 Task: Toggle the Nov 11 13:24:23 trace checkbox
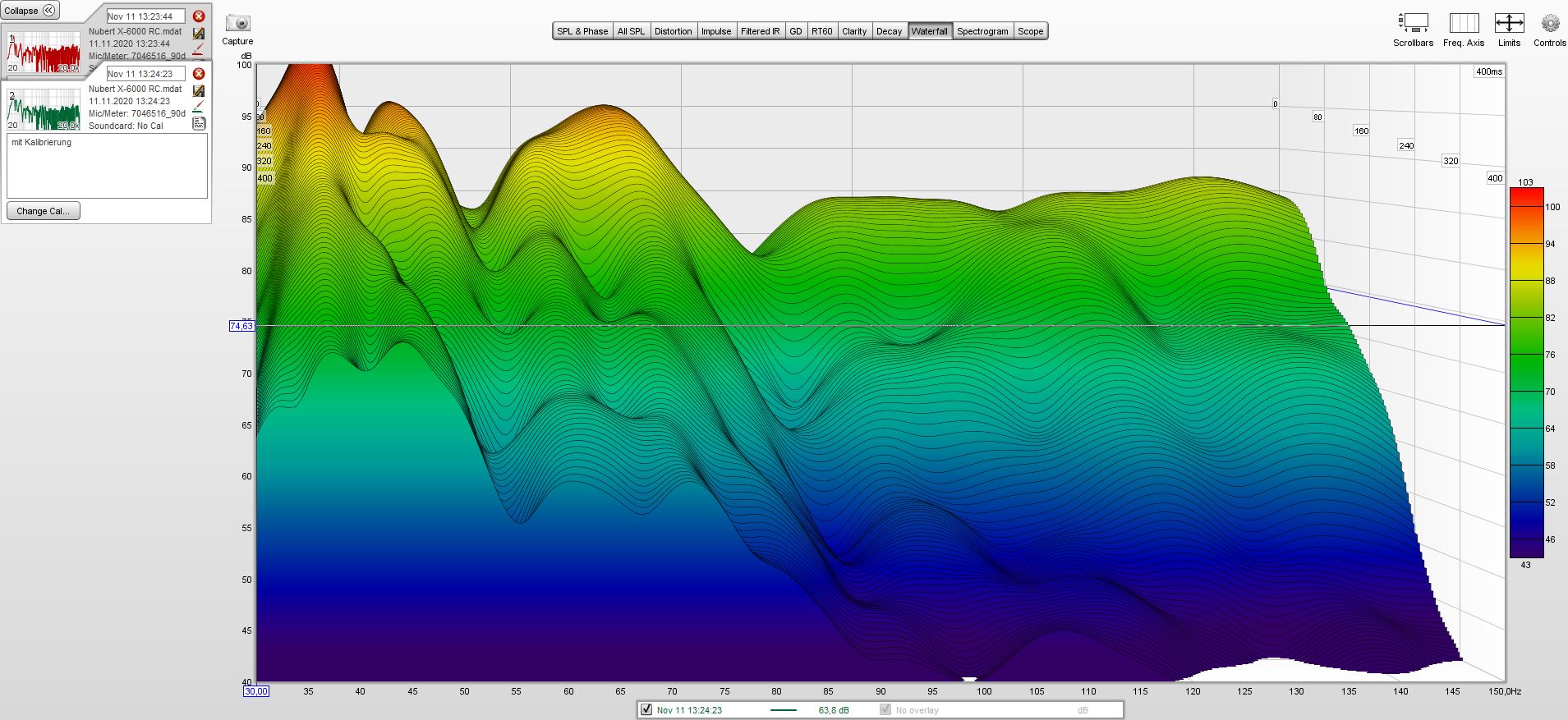pyautogui.click(x=646, y=709)
